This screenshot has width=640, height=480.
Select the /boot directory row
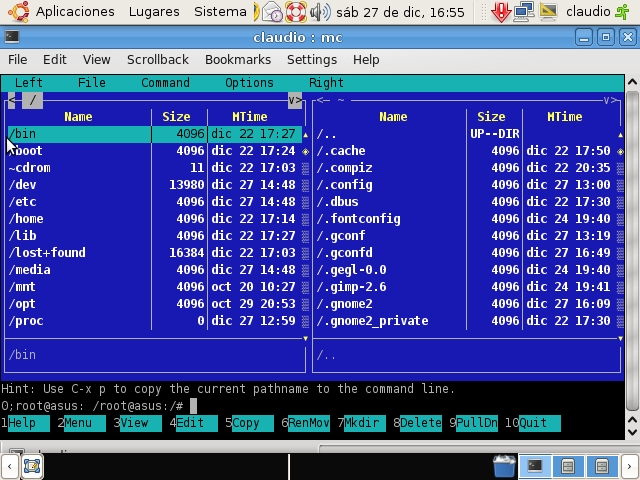pyautogui.click(x=155, y=151)
